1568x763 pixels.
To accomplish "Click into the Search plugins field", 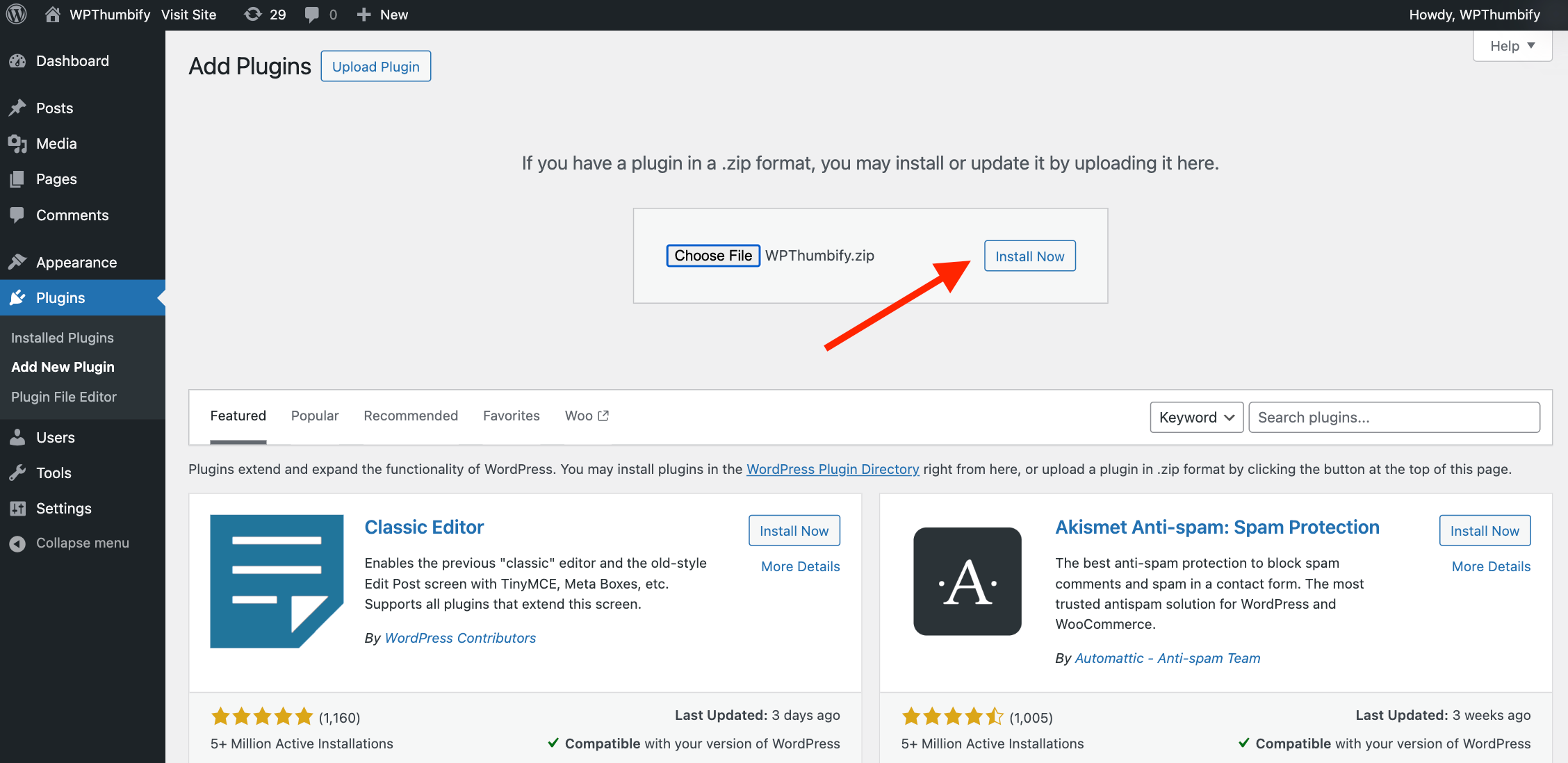I will point(1394,418).
